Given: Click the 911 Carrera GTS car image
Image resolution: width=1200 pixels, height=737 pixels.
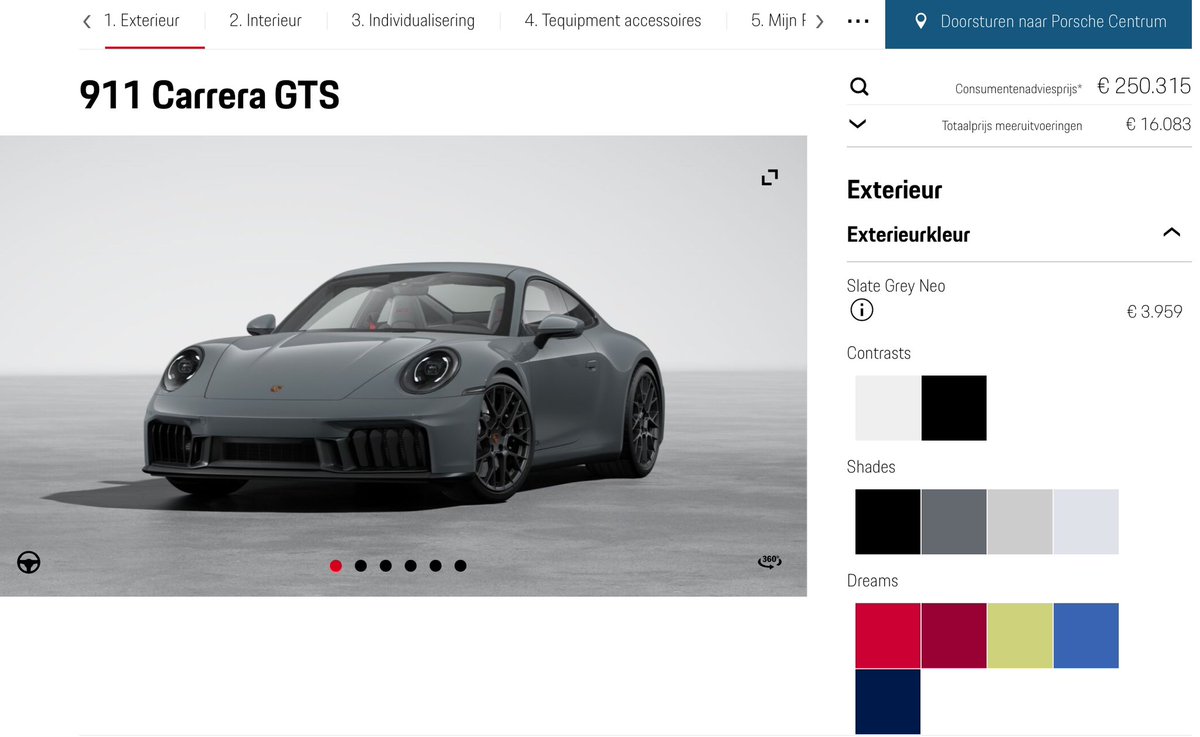Looking at the screenshot, I should 403,366.
